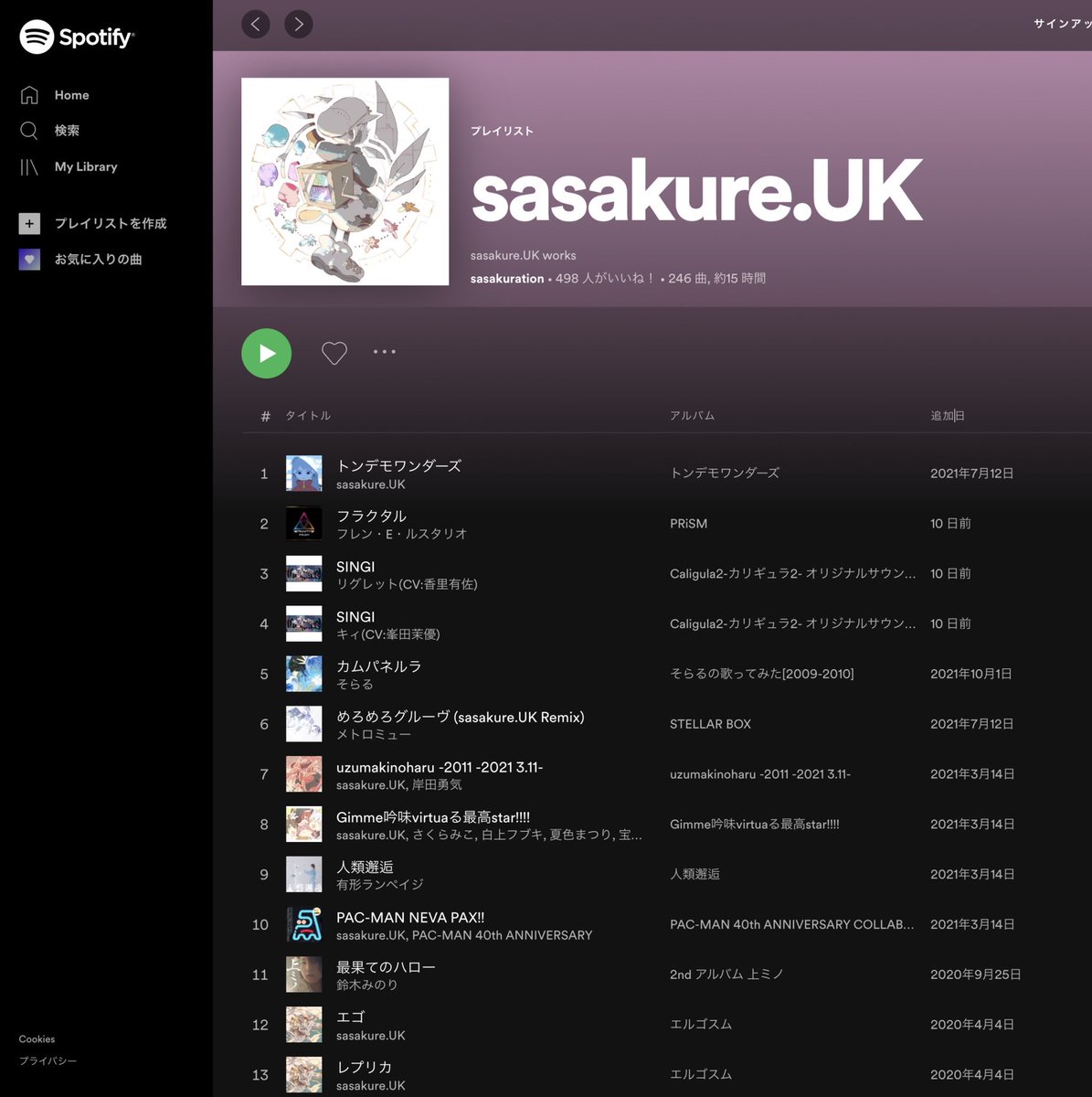
Task: Open artist PAC-MAN 40th ANNIVERSARY
Action: pos(502,935)
